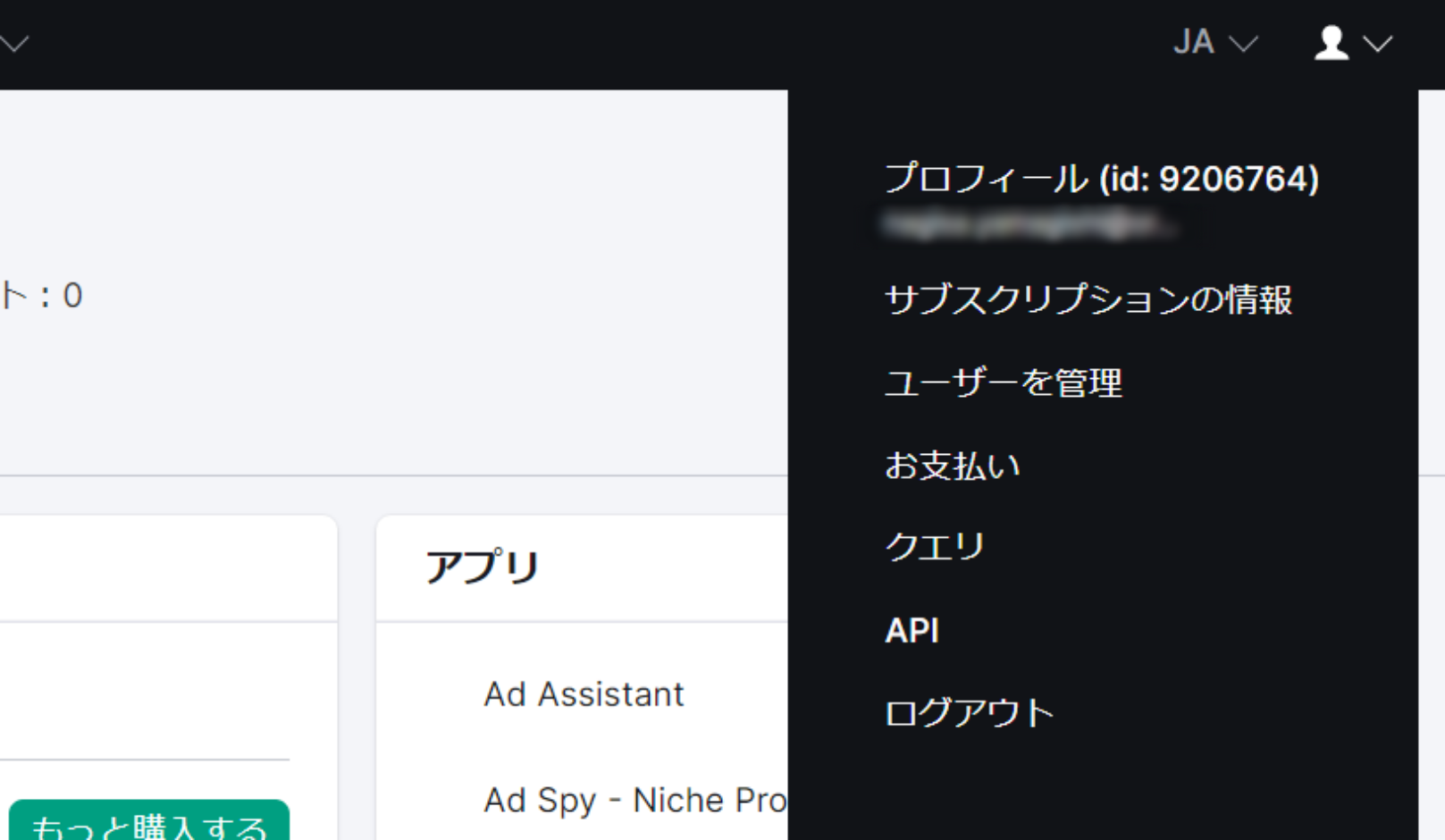Open the クエリ menu entry

[x=934, y=547]
